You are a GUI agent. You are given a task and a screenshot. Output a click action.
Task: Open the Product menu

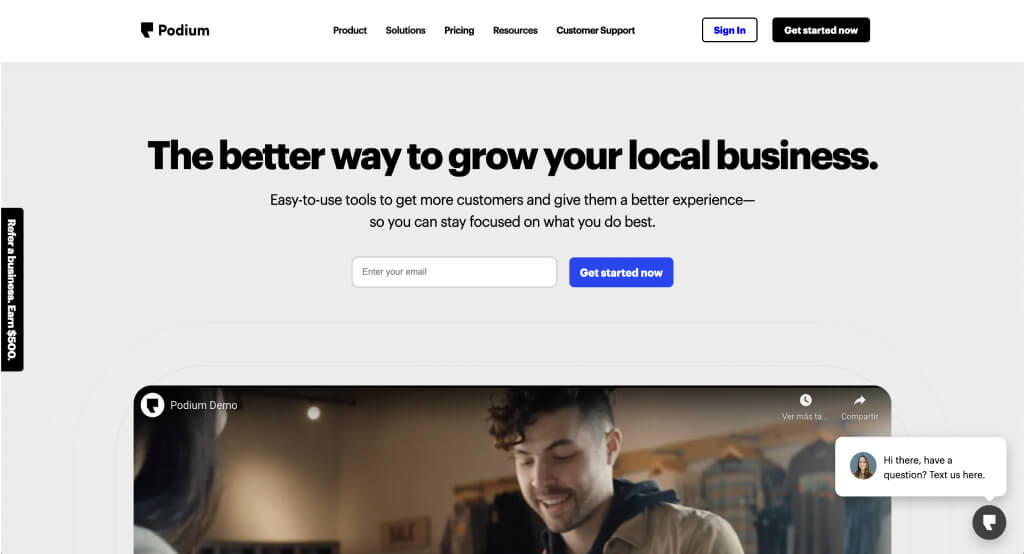[349, 30]
